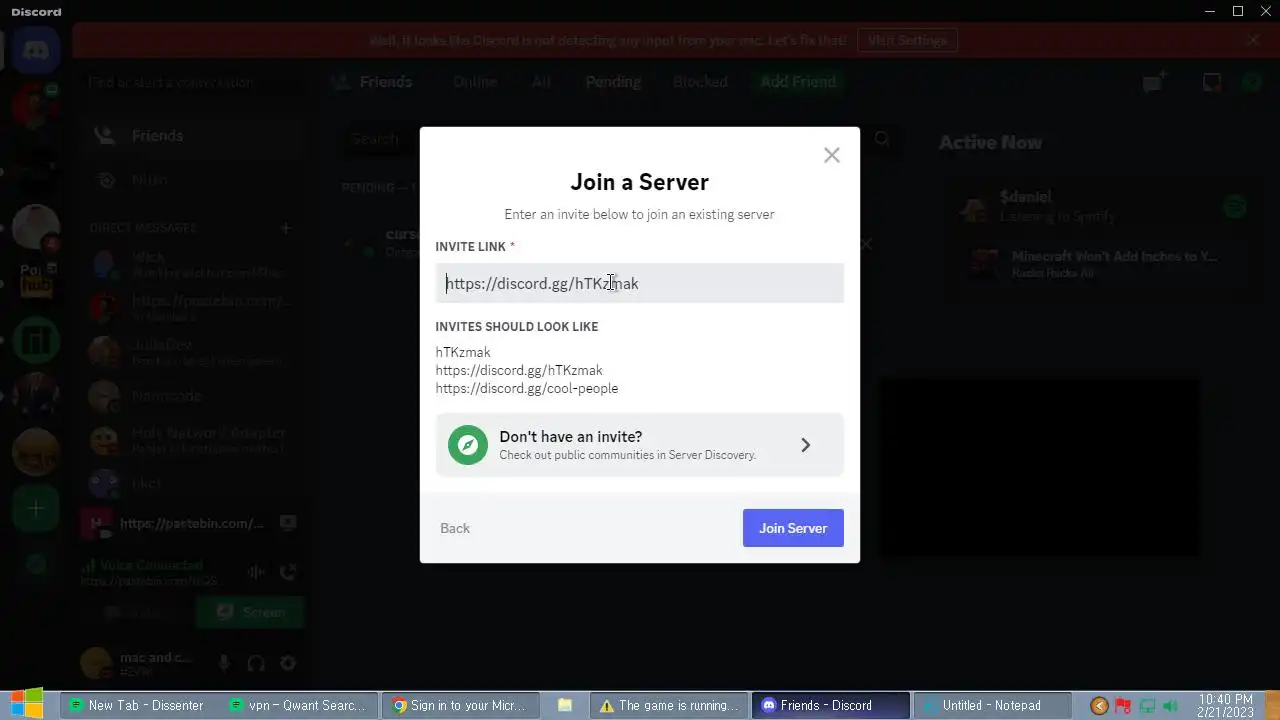Open Explore Discoverable Servers icon in sidebar
The width and height of the screenshot is (1280, 720).
click(36, 565)
